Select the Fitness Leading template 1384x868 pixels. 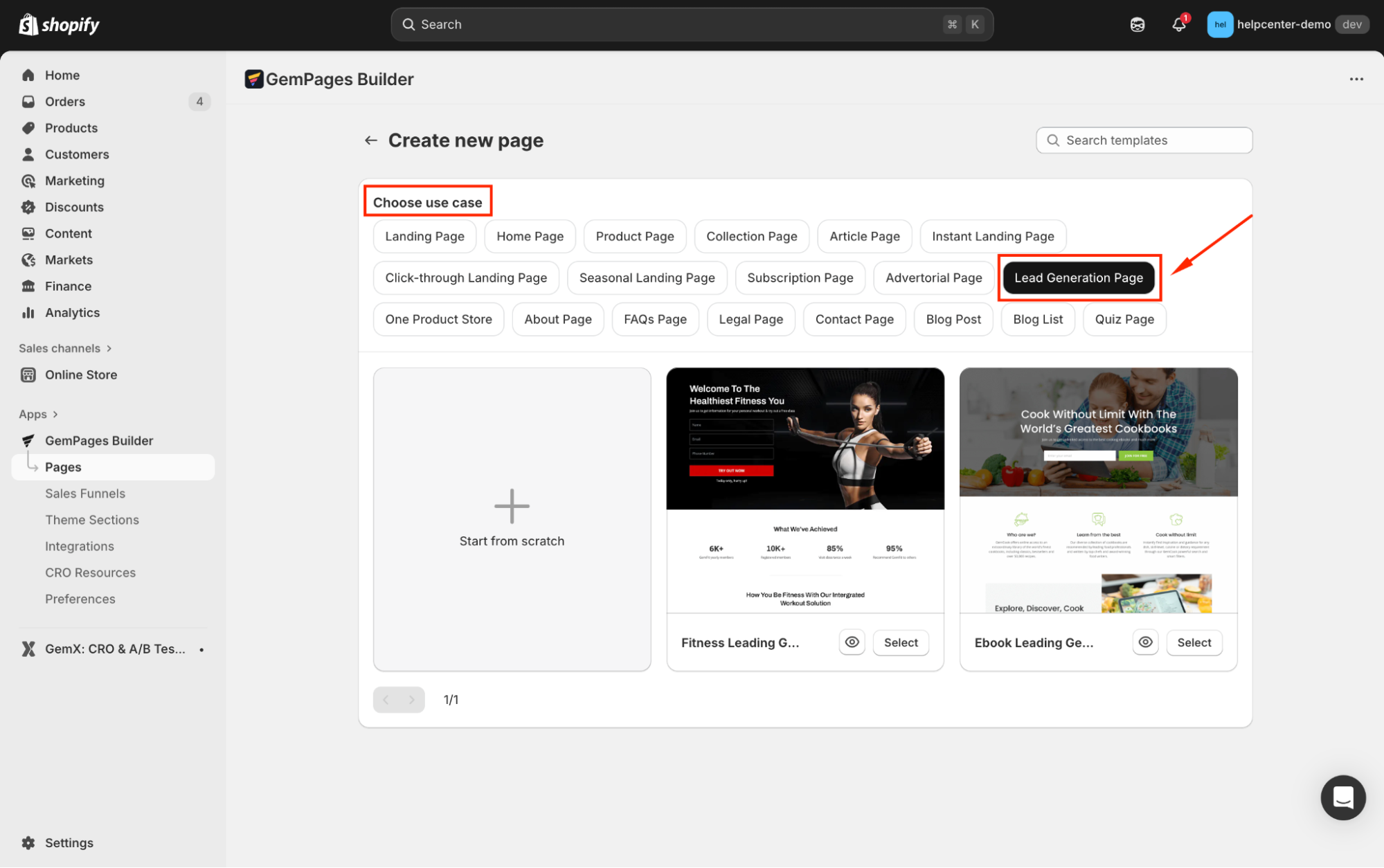tap(900, 642)
